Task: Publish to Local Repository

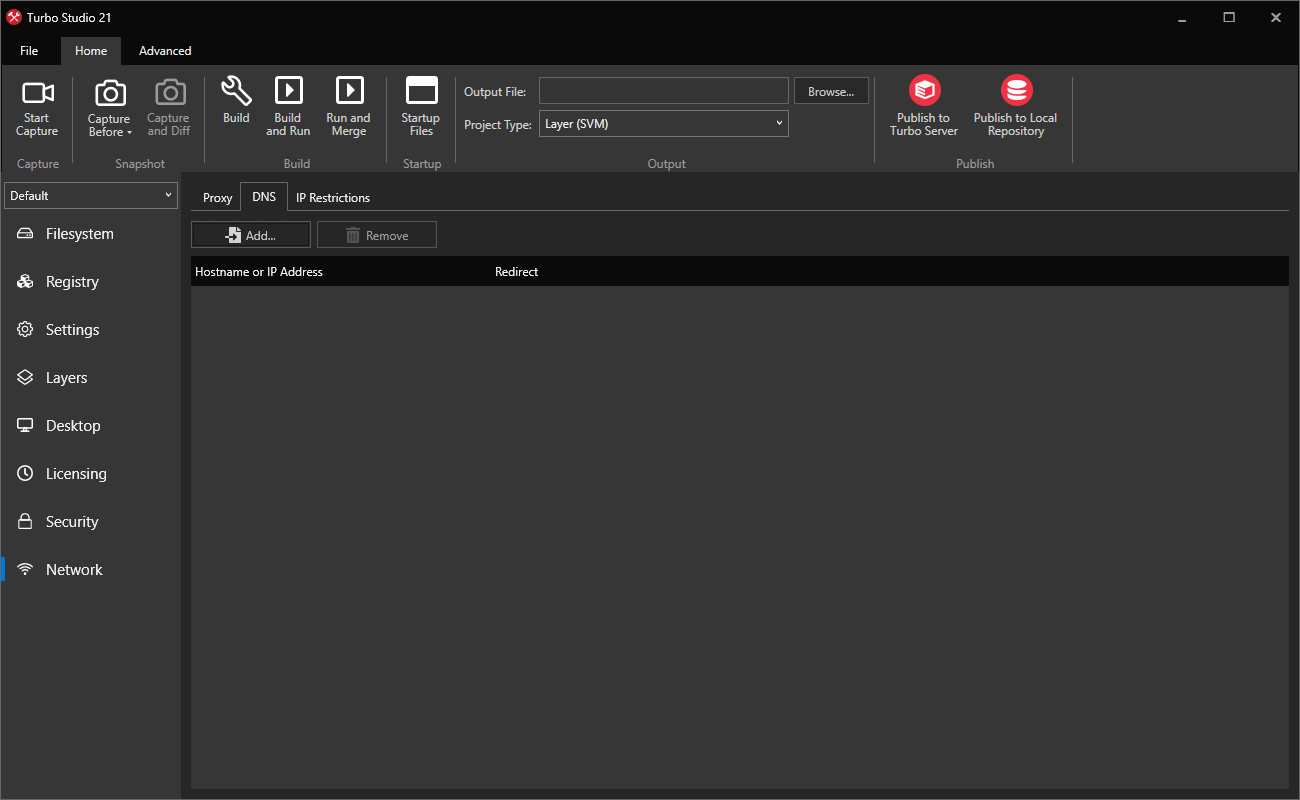Action: pyautogui.click(x=1015, y=103)
